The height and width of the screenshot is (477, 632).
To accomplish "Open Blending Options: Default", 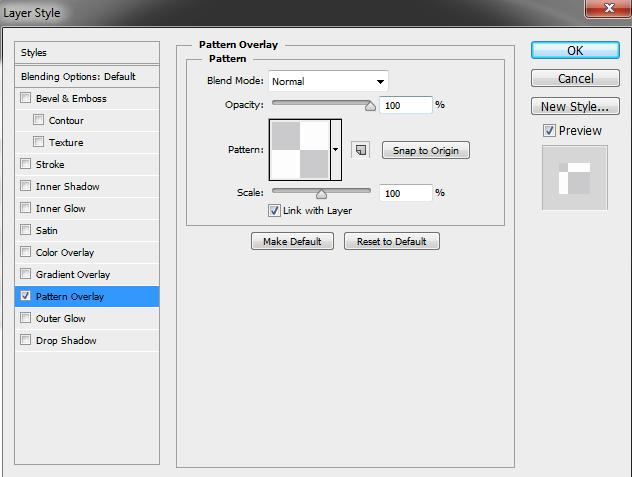I will click(87, 77).
